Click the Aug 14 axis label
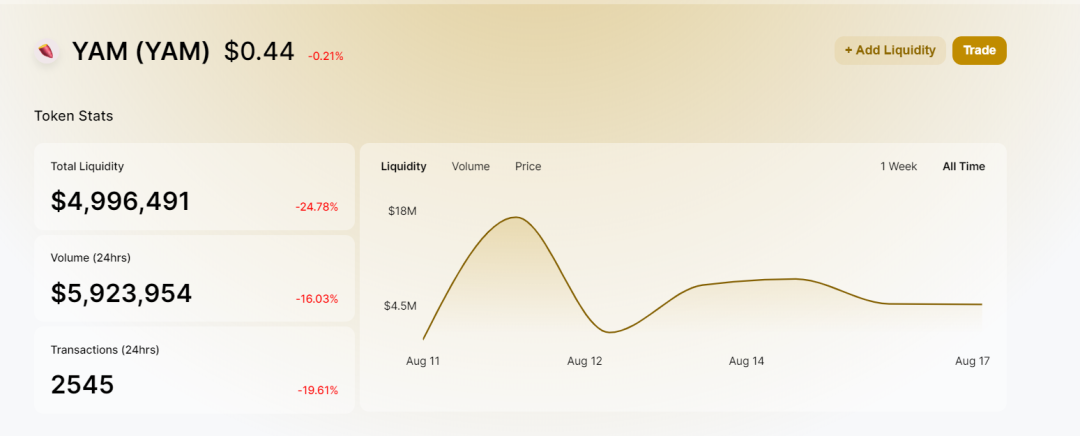 tap(747, 361)
